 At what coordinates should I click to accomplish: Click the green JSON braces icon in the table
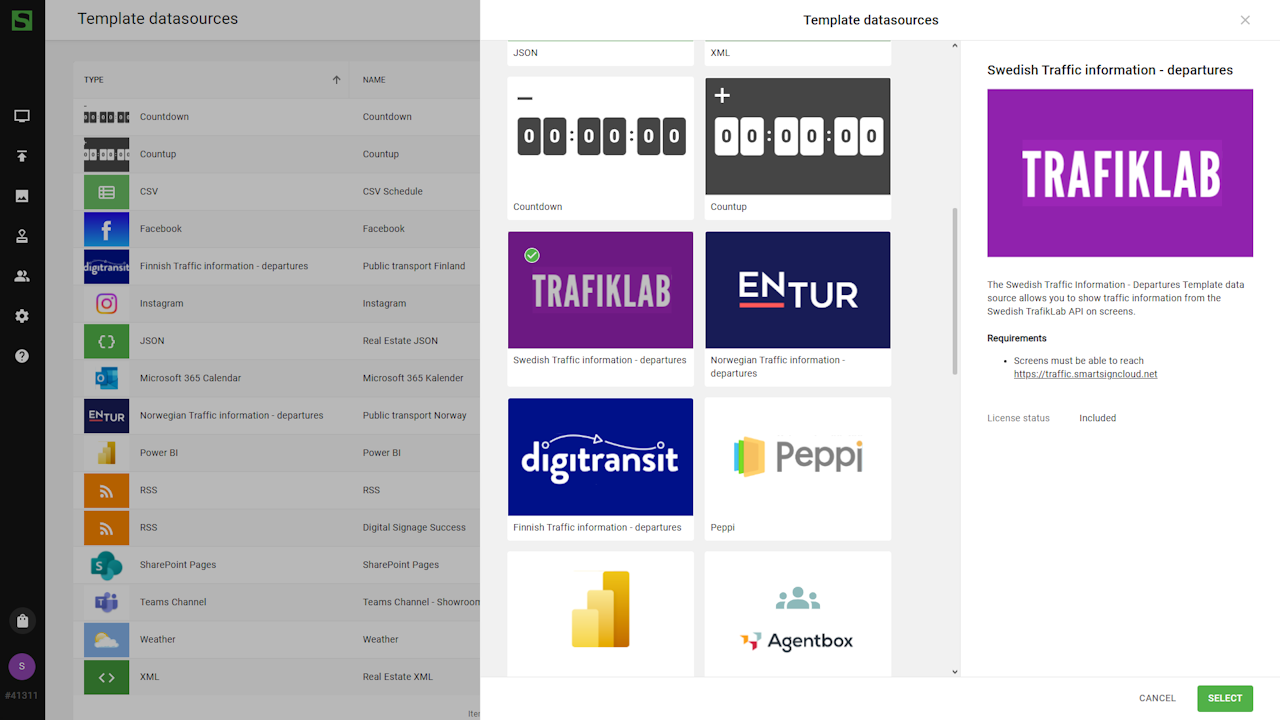[x=106, y=341]
